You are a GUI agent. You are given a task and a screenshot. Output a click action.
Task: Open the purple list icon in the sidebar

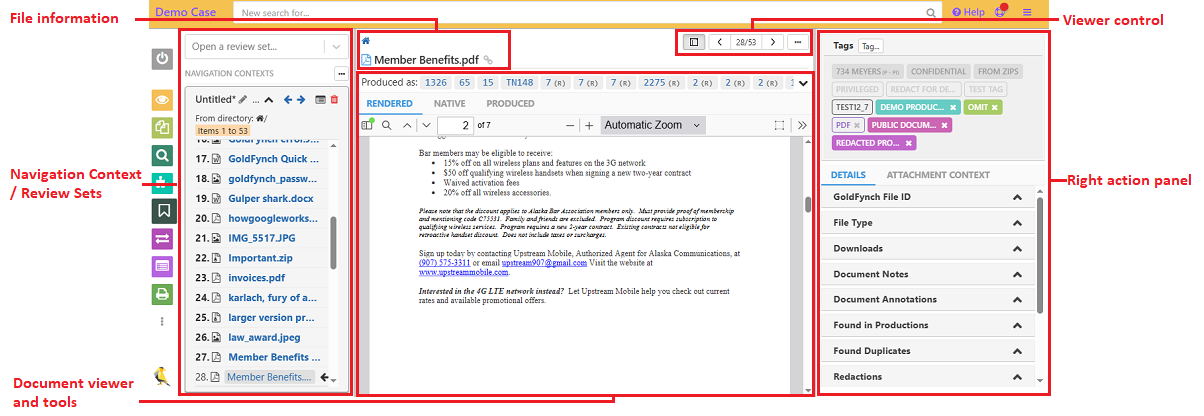[163, 266]
